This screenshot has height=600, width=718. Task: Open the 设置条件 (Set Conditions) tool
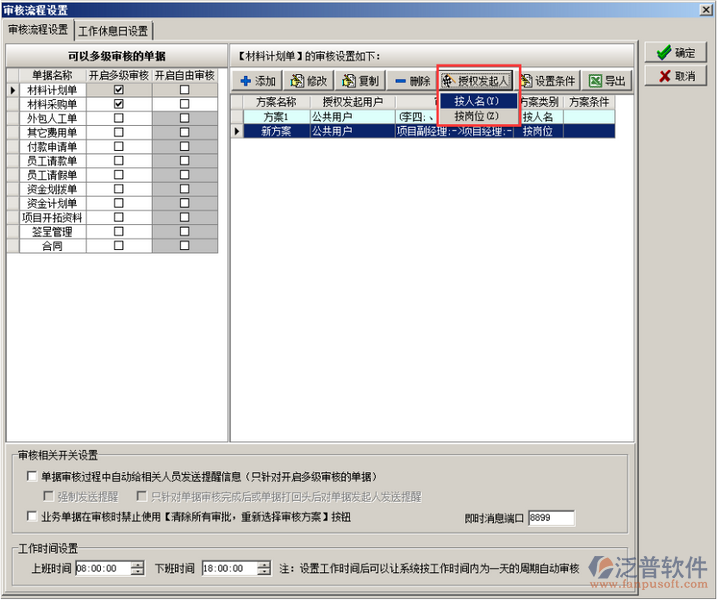pos(547,81)
